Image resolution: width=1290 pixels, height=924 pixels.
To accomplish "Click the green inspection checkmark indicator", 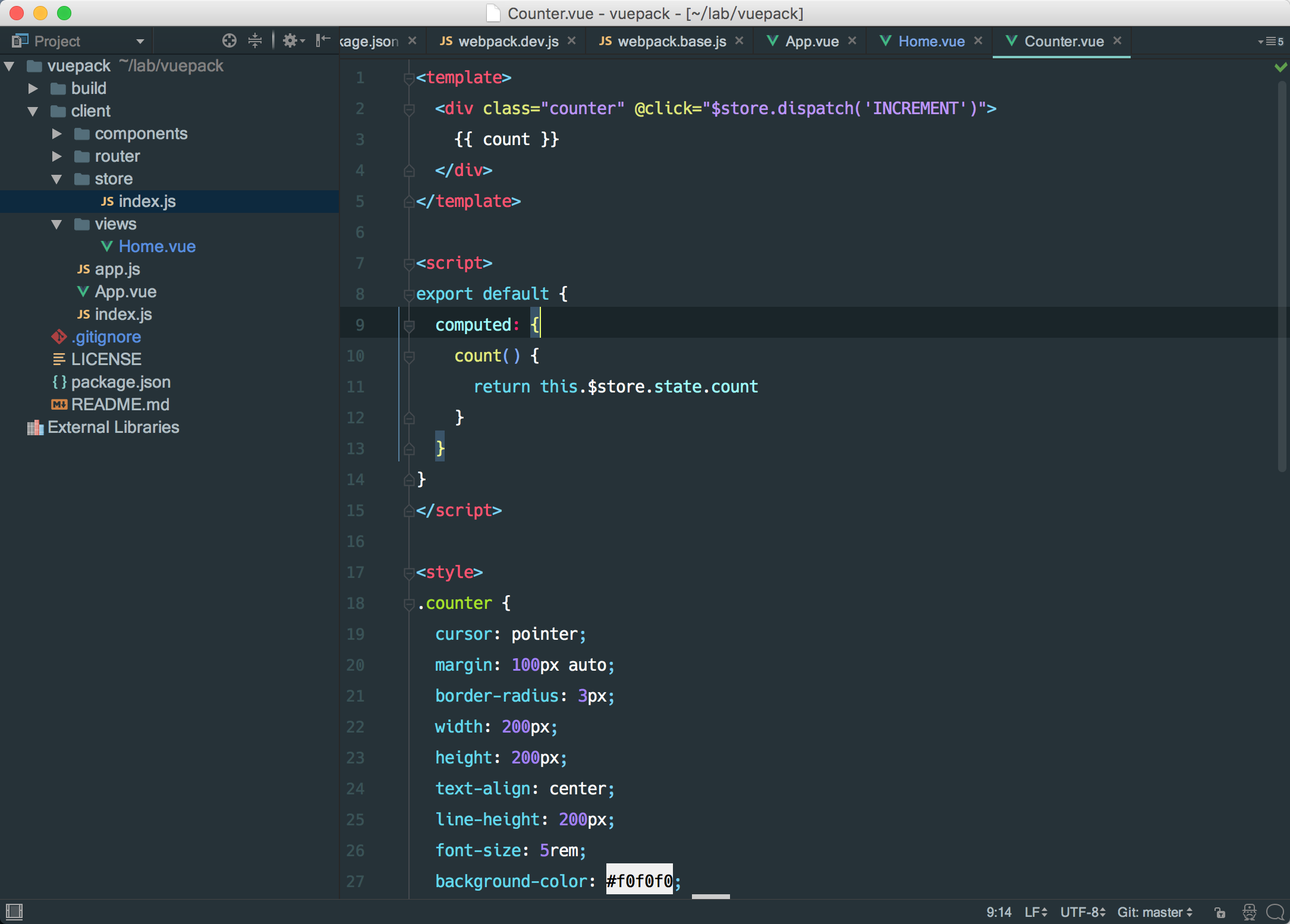I will point(1280,67).
